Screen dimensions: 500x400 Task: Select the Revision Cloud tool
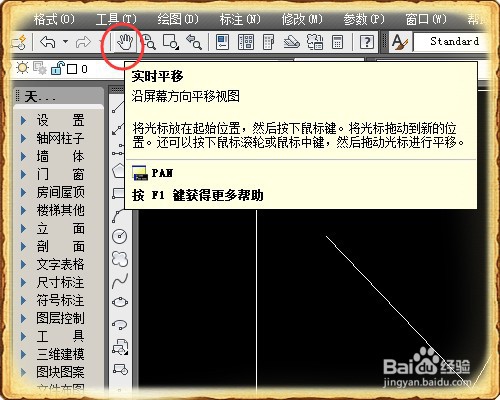click(120, 259)
